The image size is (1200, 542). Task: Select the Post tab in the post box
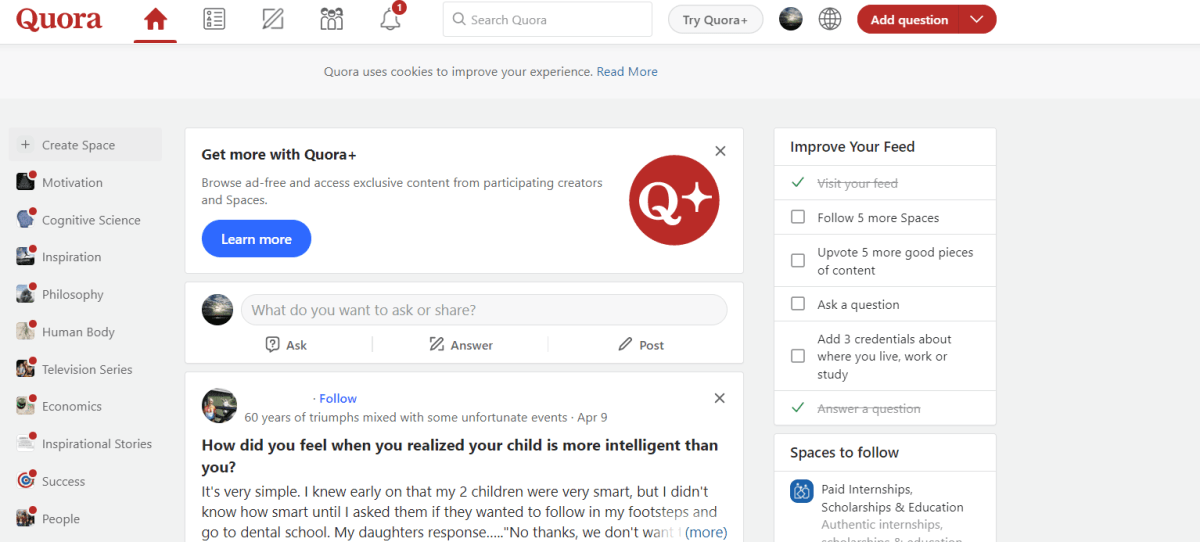pos(641,345)
